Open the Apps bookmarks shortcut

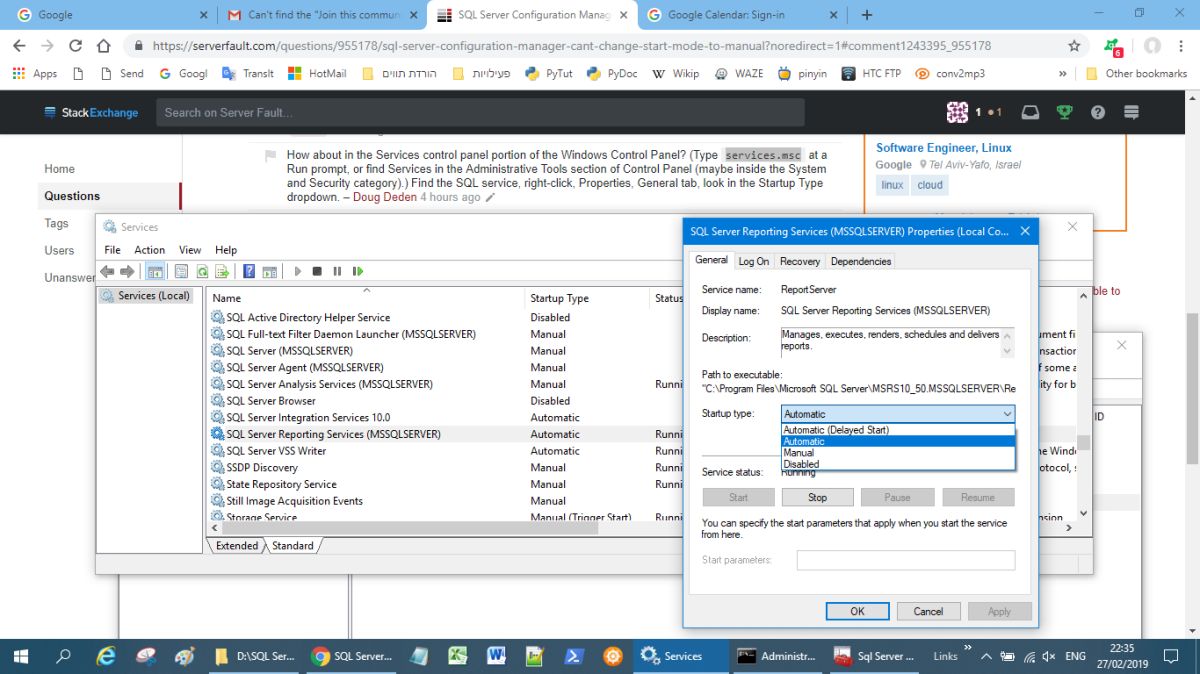(x=34, y=73)
